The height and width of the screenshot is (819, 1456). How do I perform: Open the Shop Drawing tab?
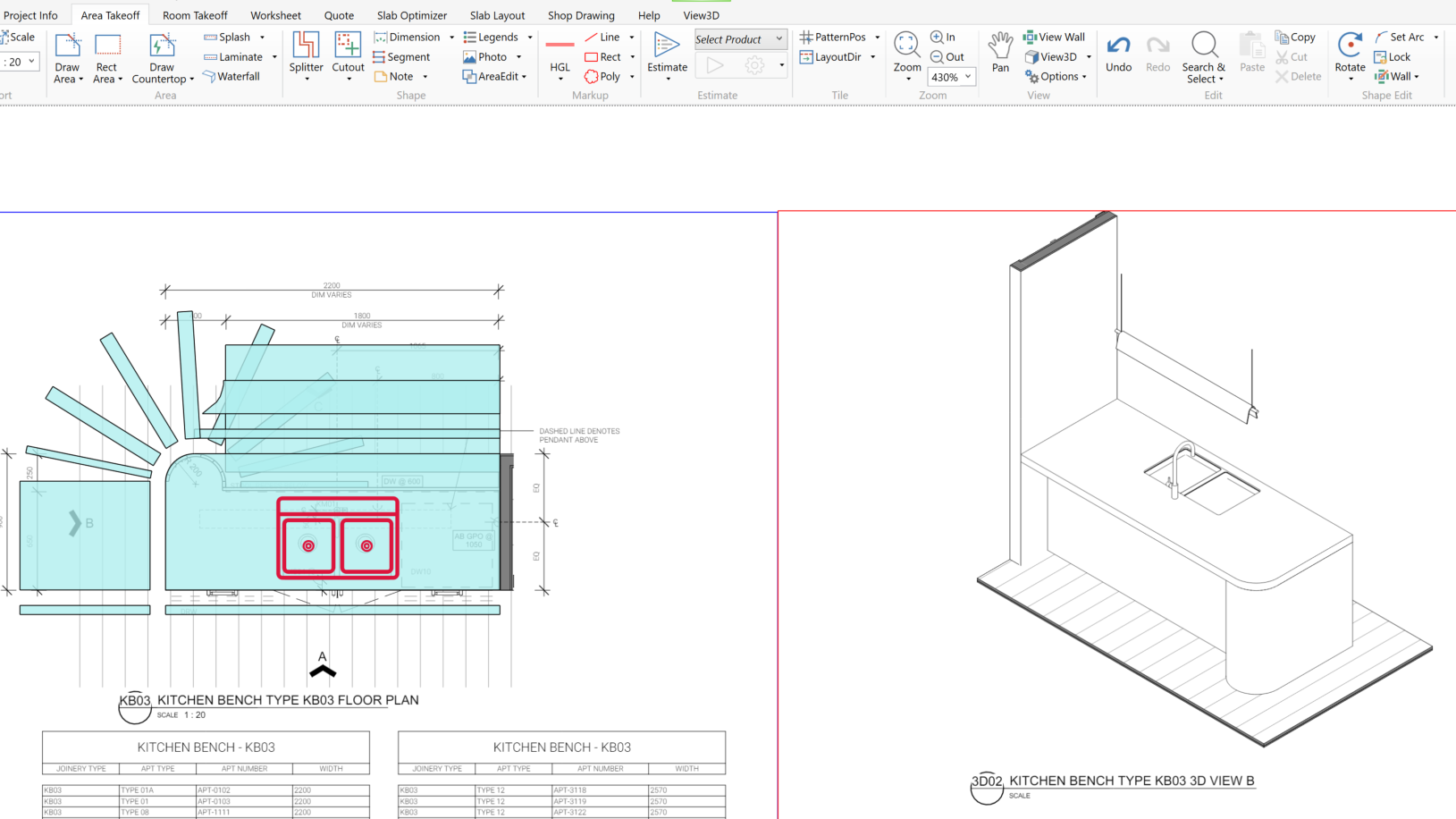tap(581, 15)
